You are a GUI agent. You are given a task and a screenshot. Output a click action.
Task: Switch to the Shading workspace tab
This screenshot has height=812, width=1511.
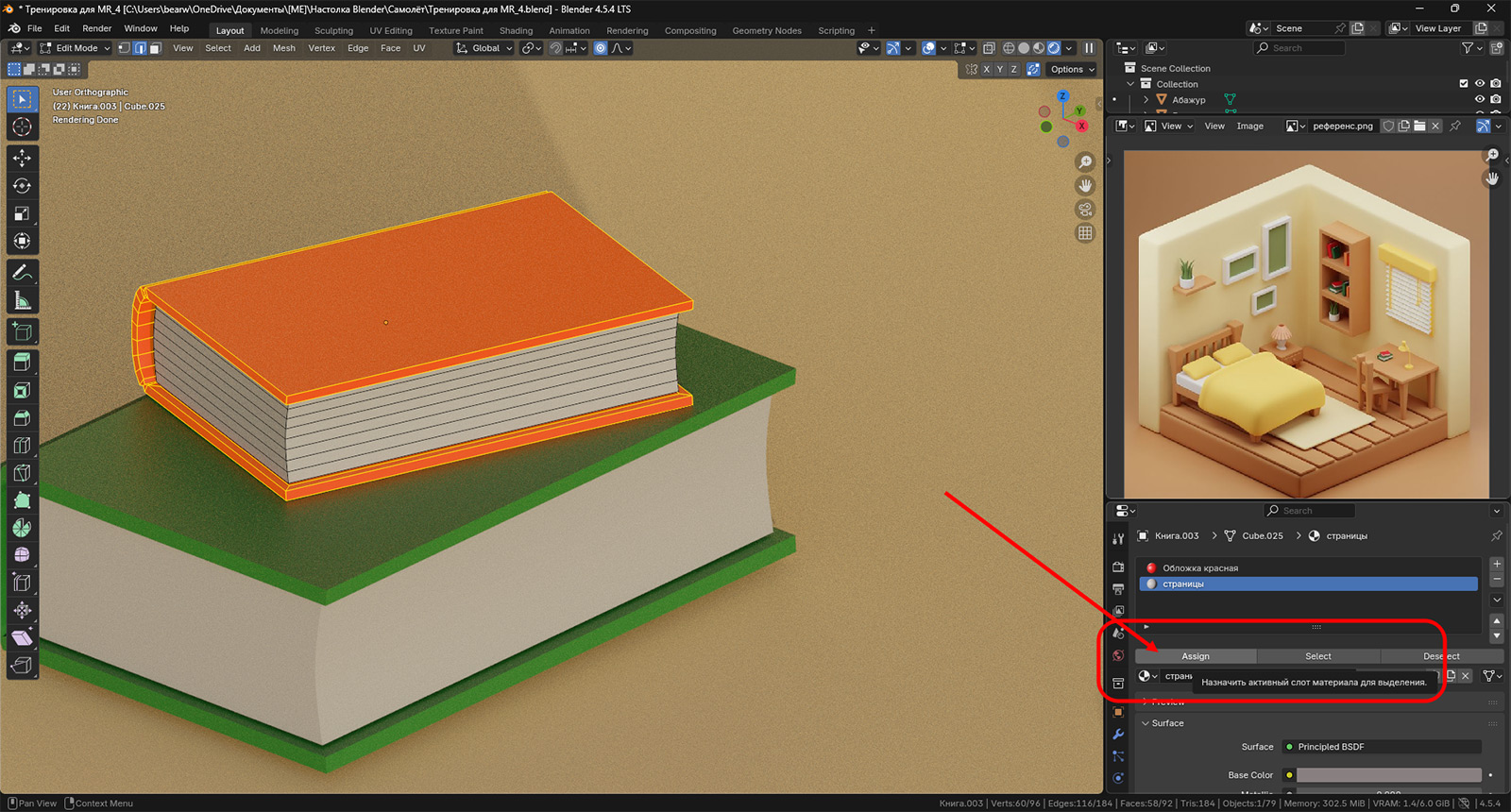point(516,30)
